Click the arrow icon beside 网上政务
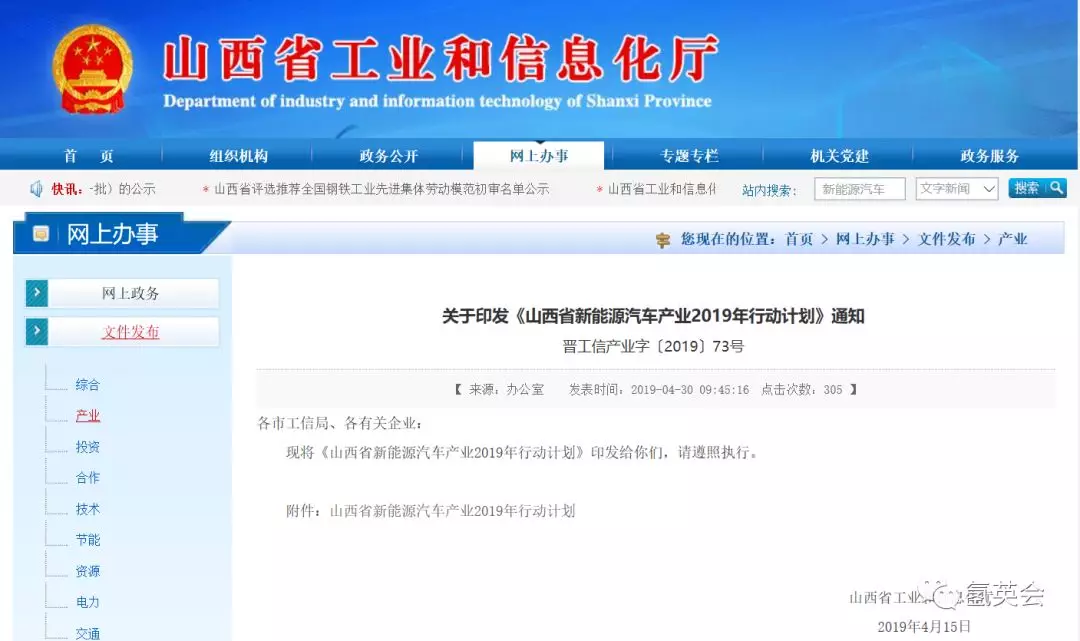The width and height of the screenshot is (1080, 641). [37, 293]
